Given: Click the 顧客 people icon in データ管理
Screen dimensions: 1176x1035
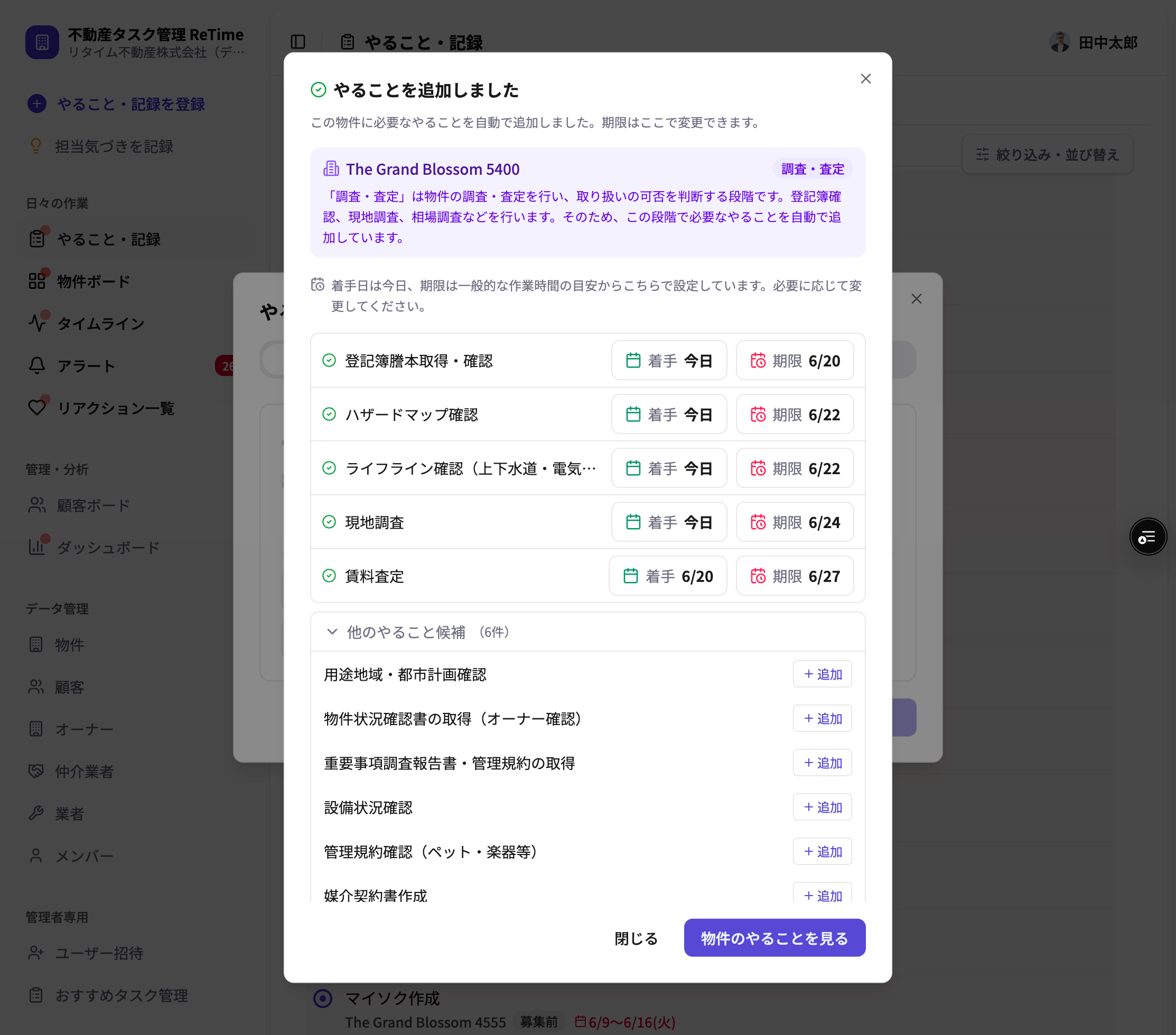Looking at the screenshot, I should (36, 686).
